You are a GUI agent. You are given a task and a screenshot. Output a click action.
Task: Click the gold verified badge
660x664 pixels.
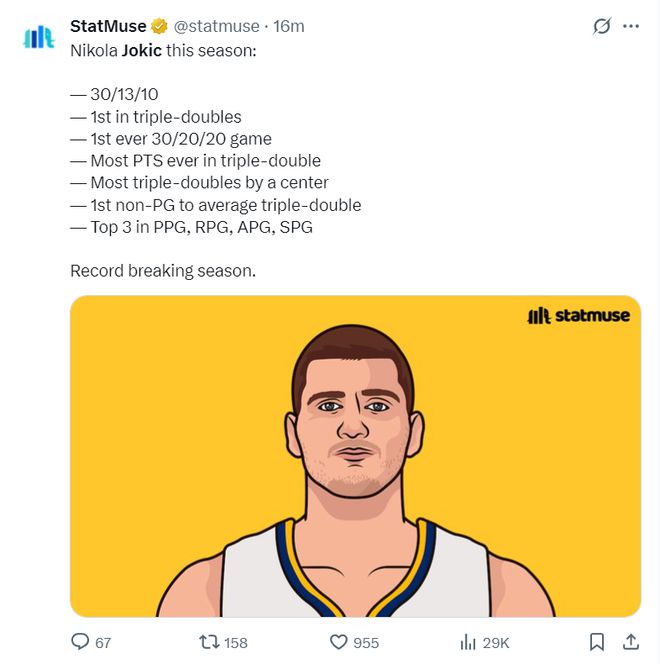click(x=157, y=26)
